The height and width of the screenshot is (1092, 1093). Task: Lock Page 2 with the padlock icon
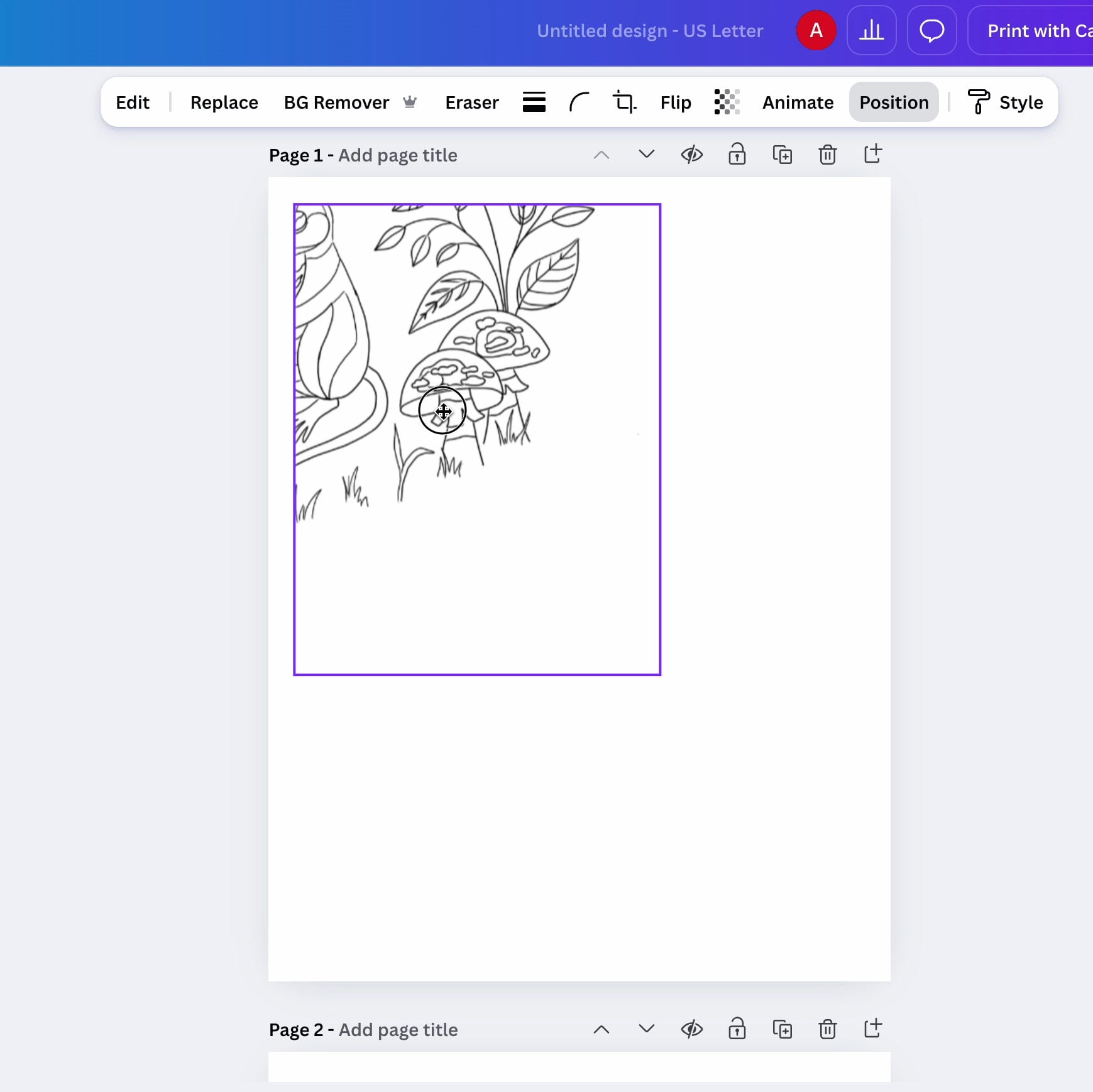click(x=737, y=1029)
